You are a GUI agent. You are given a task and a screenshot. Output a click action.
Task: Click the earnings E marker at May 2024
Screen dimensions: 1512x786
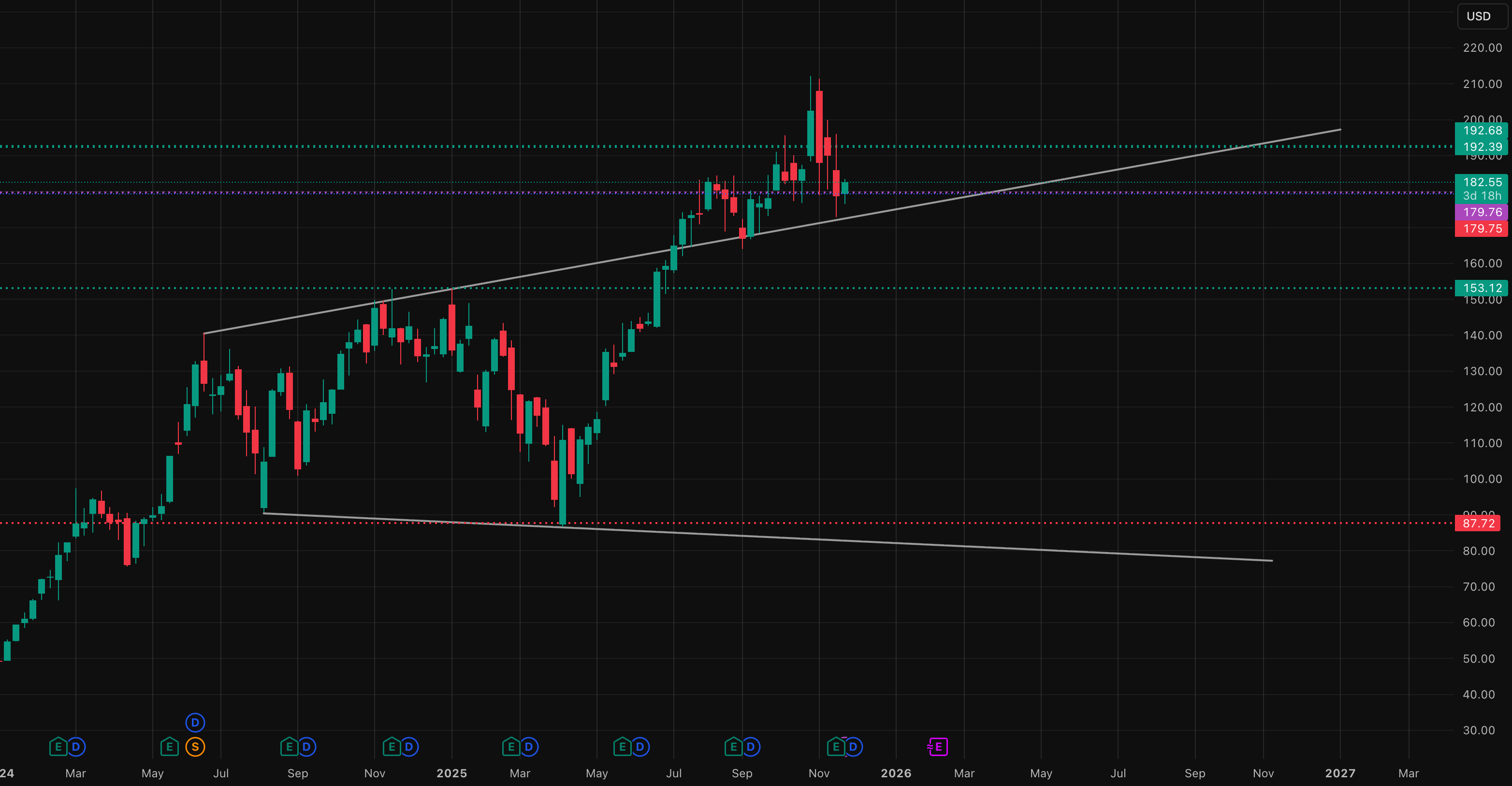click(169, 747)
